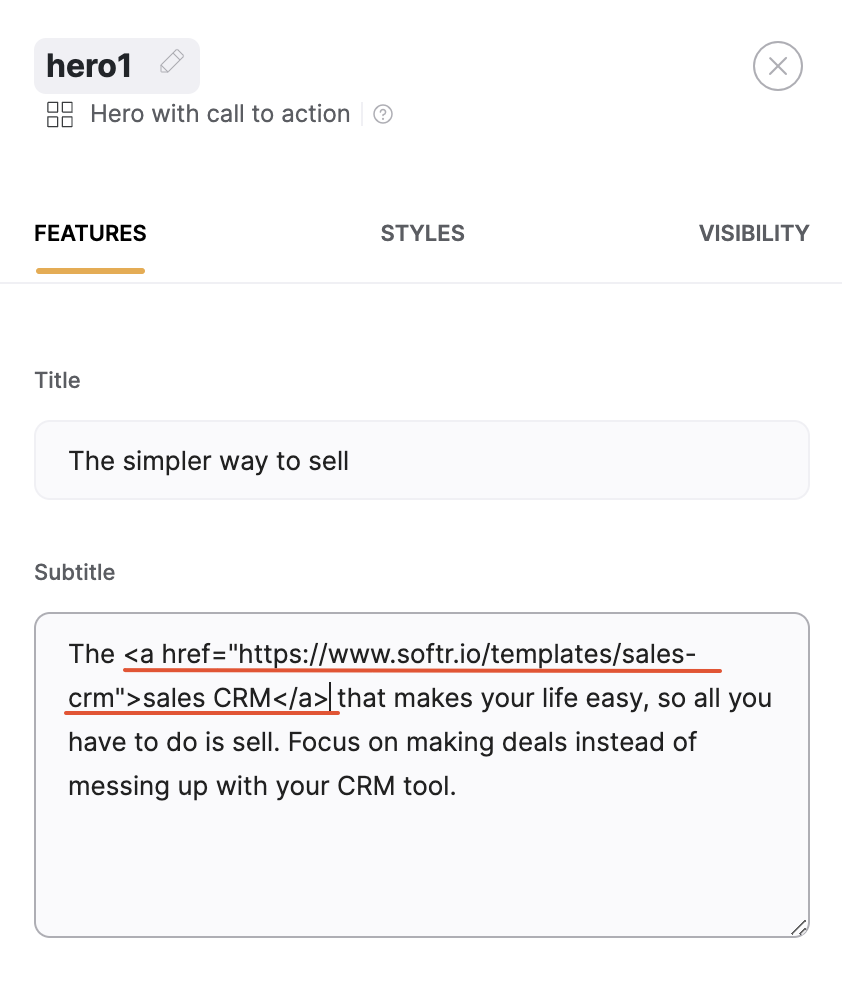Image resolution: width=842 pixels, height=1000 pixels.
Task: Switch to the STYLES tab
Action: [422, 233]
